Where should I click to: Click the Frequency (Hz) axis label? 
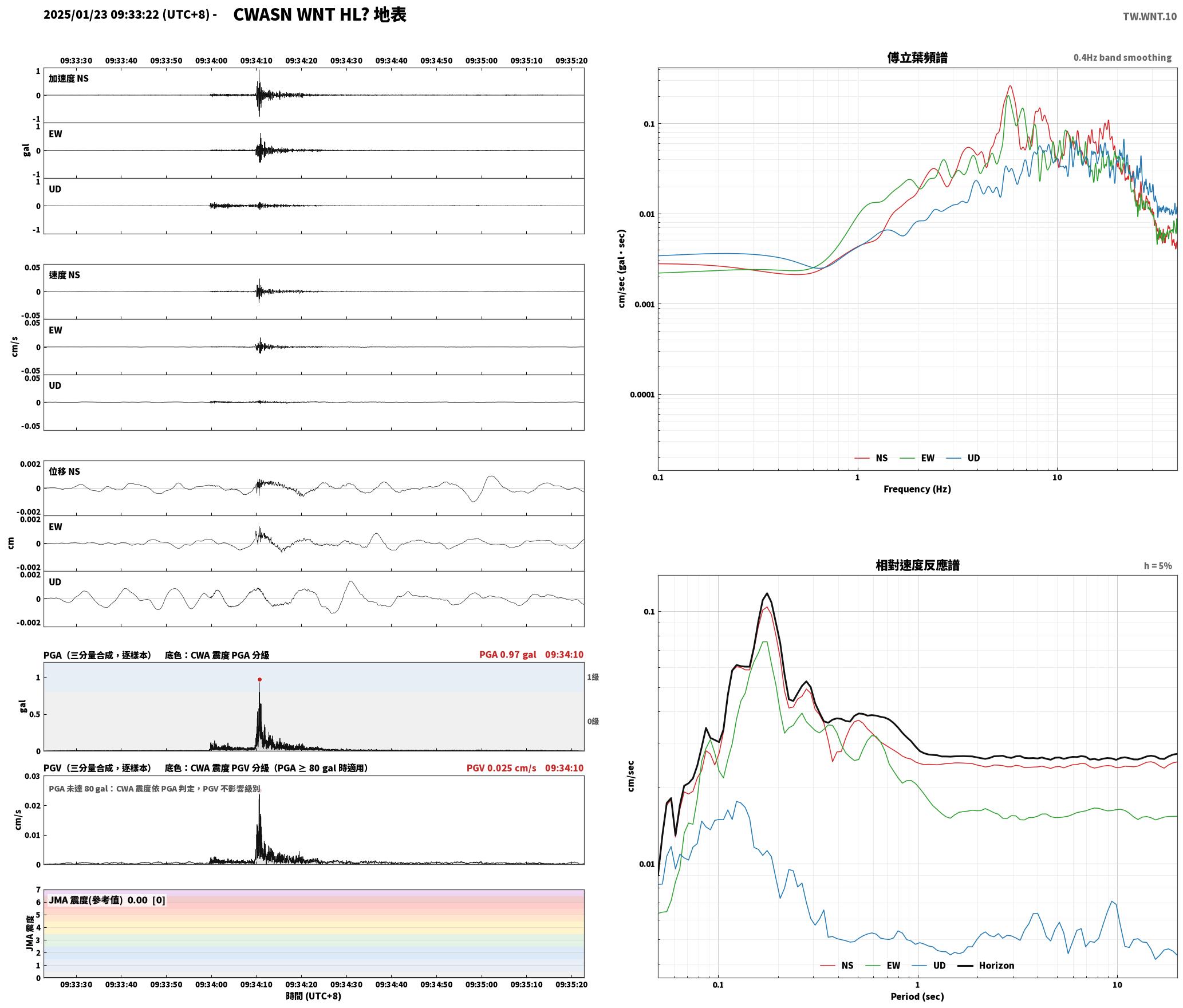click(917, 489)
